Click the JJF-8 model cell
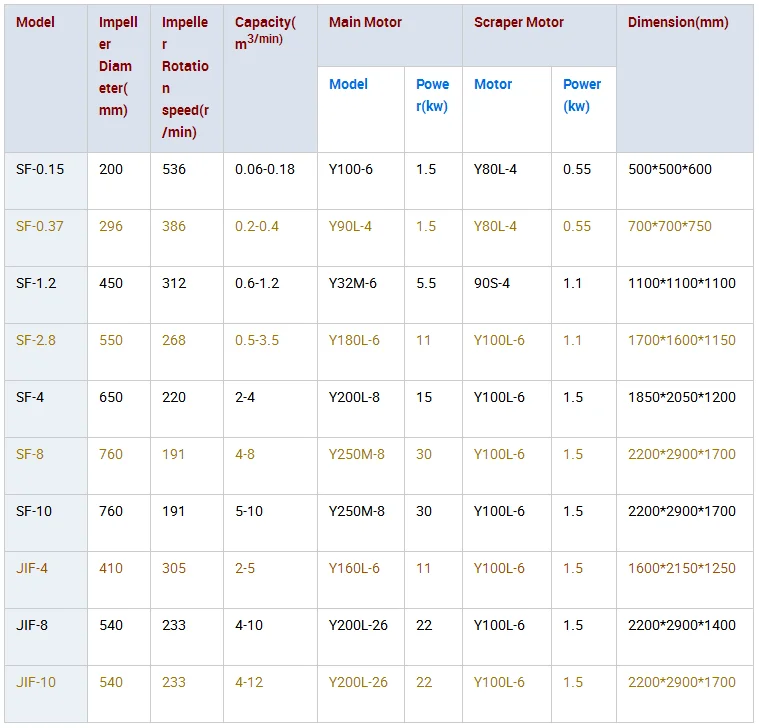This screenshot has width=759, height=728. pos(32,625)
